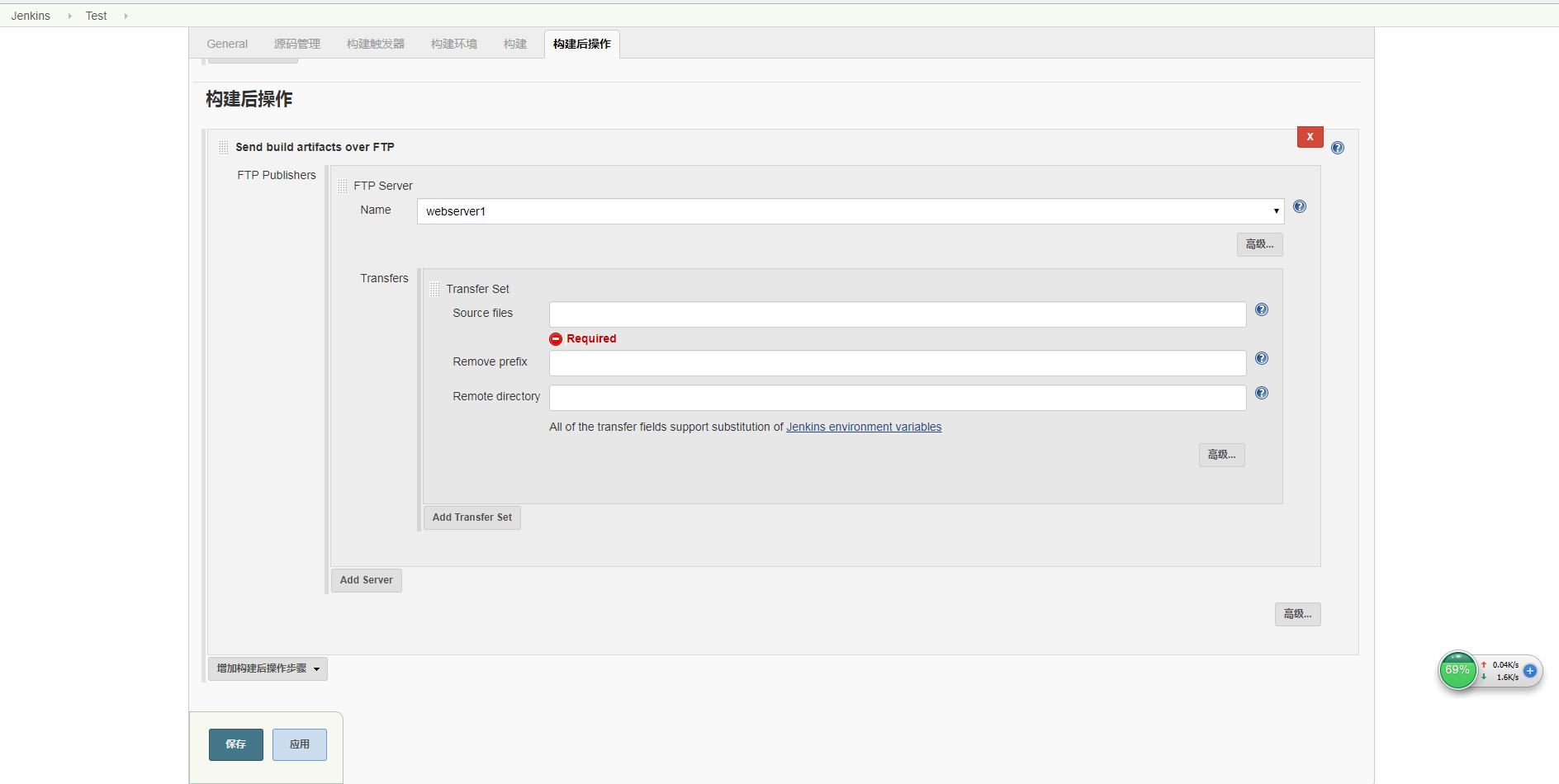Expand the Transfer Set advanced options

tap(1220, 455)
